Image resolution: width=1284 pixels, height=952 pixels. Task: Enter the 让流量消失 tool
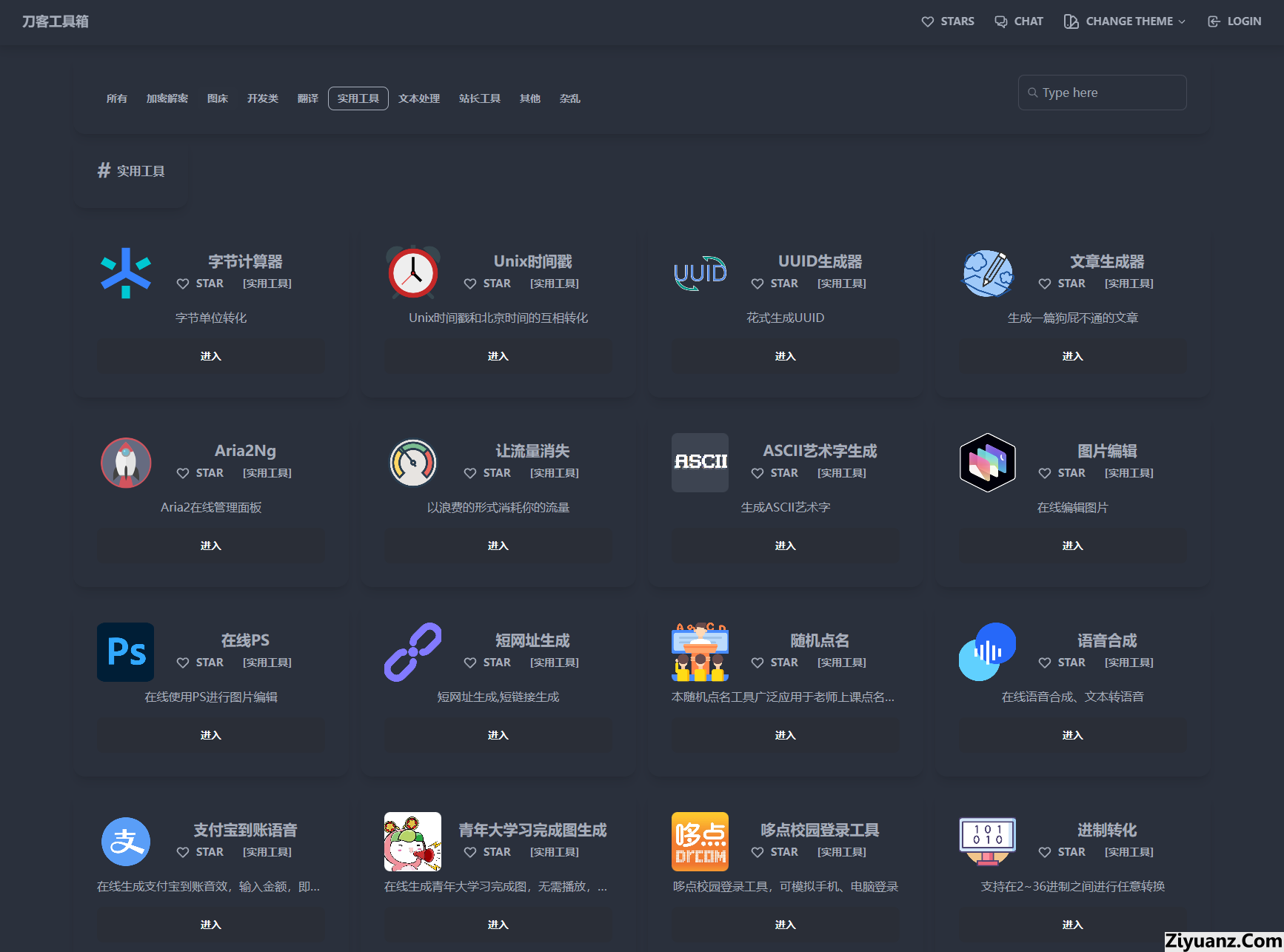[498, 546]
